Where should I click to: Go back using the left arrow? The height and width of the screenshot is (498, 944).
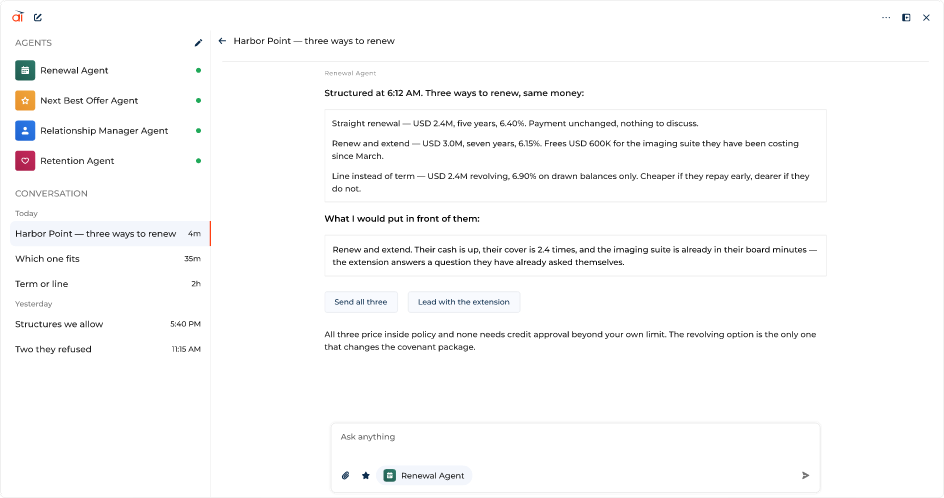point(222,41)
